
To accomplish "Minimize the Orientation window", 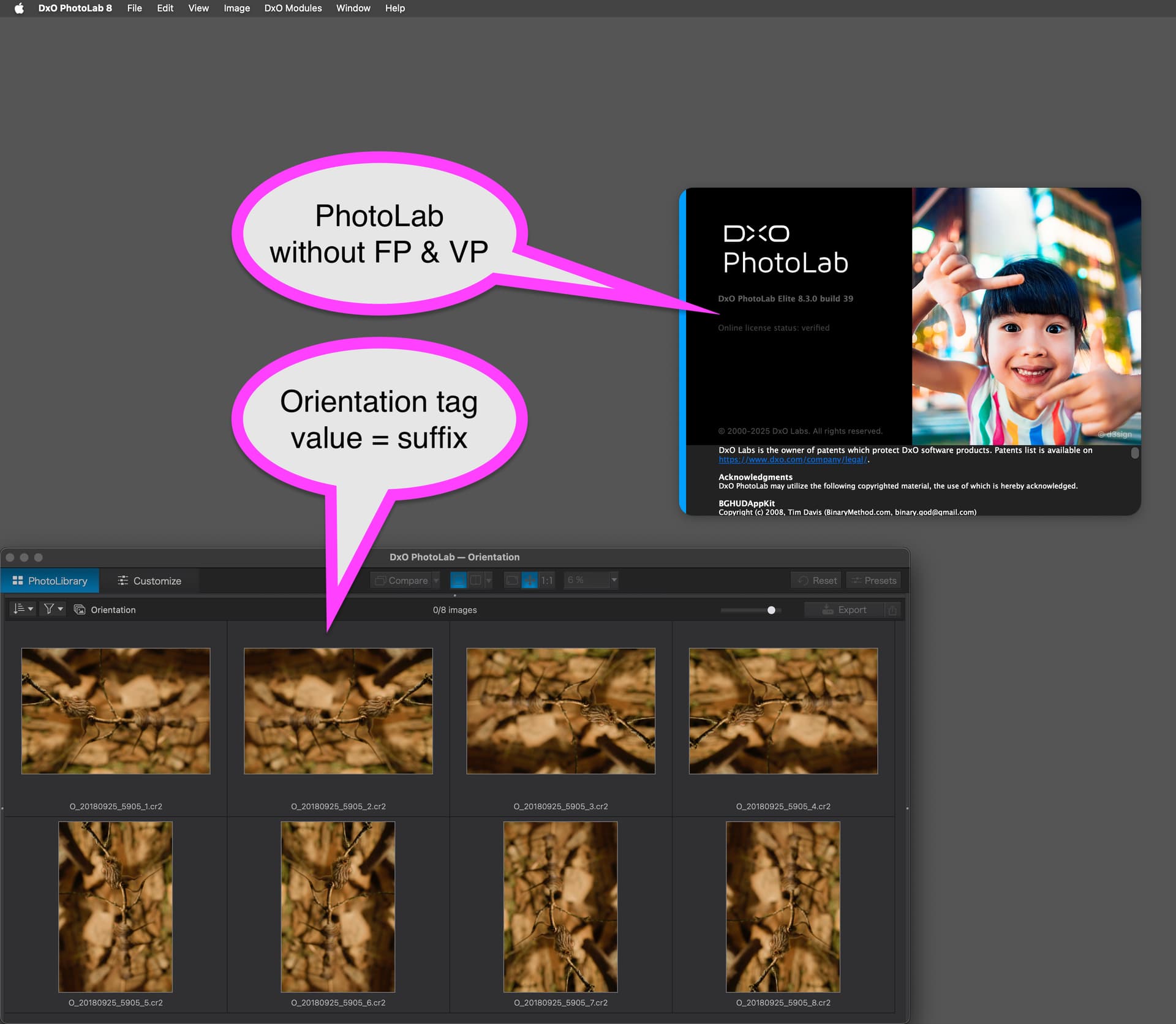I will 24,557.
